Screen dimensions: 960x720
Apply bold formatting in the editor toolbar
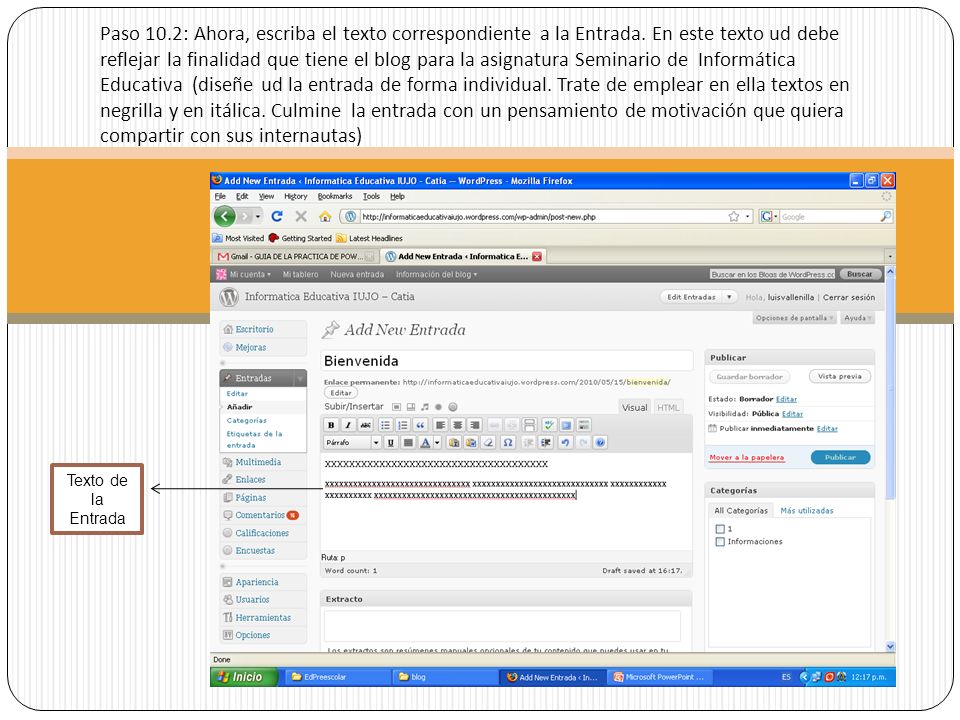[x=331, y=425]
